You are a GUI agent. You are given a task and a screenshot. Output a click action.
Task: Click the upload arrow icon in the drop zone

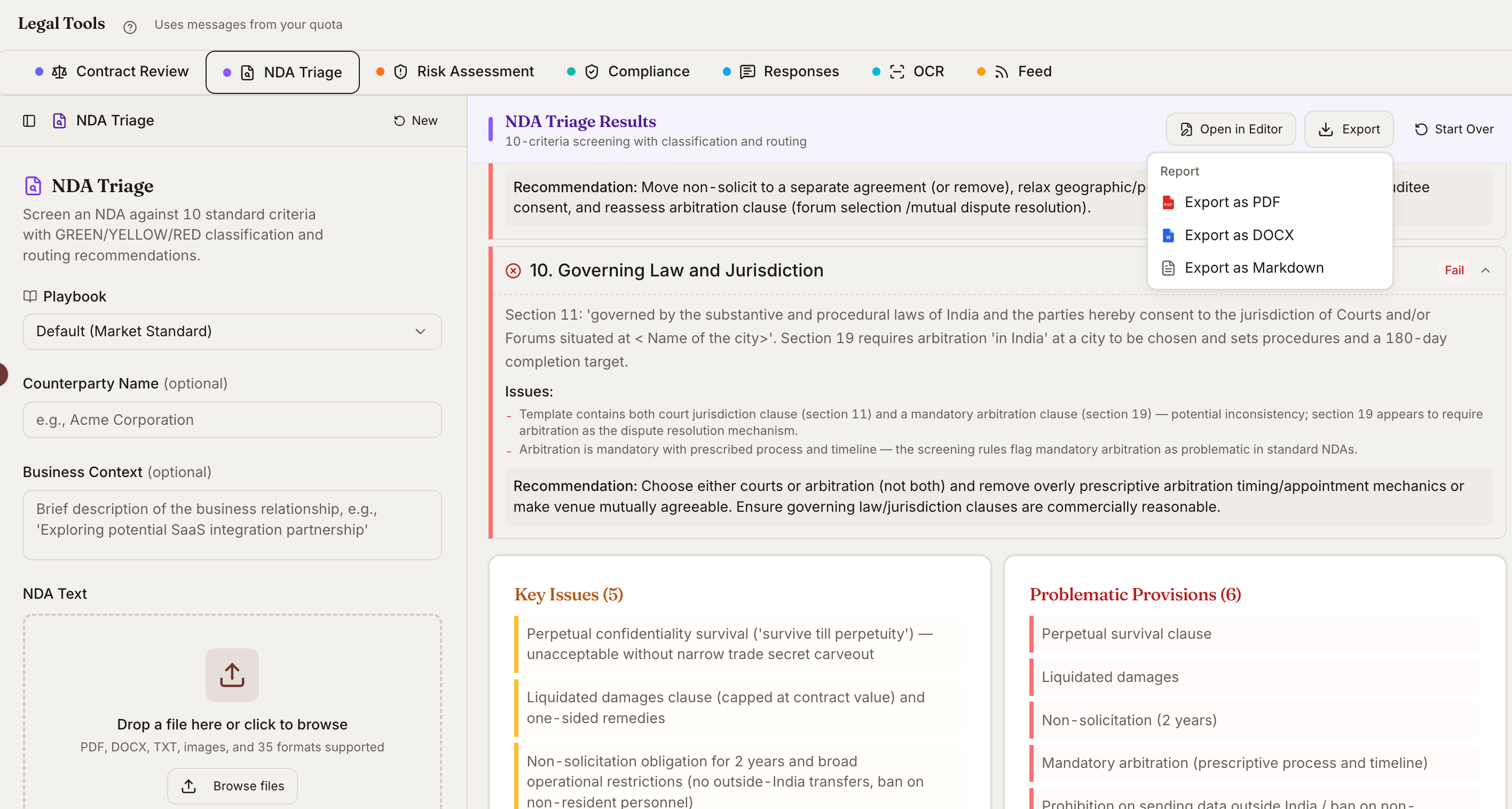click(232, 675)
